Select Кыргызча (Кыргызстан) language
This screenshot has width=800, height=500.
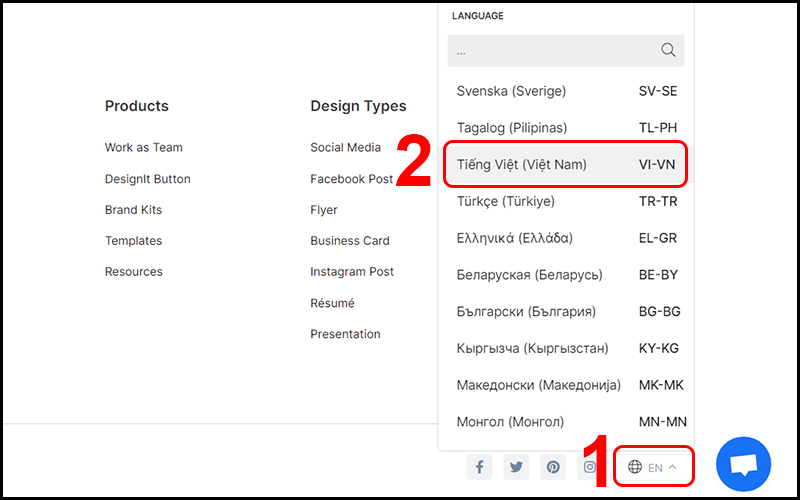pos(566,348)
